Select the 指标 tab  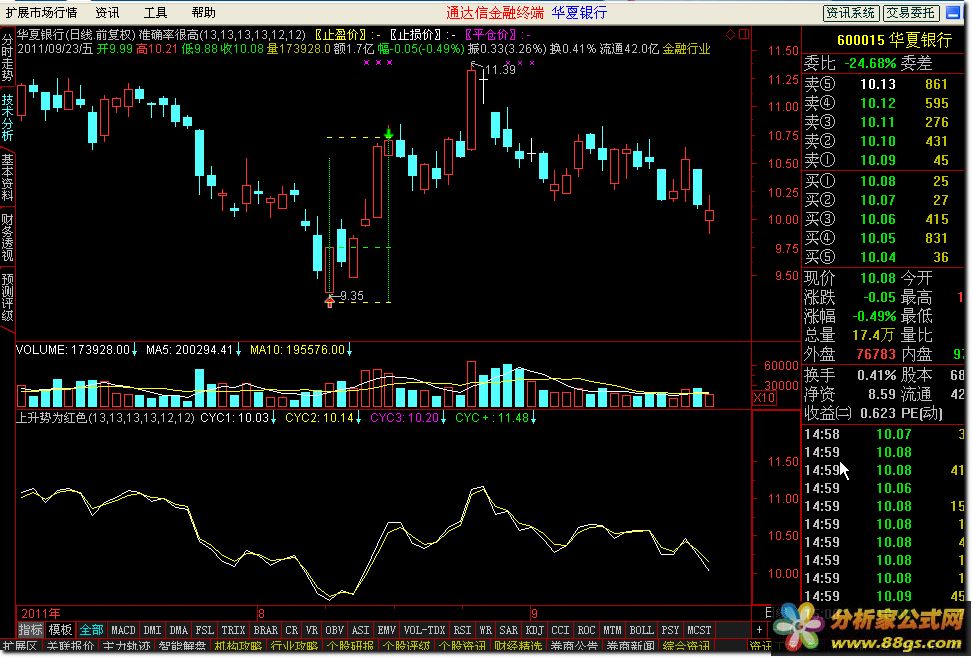(30, 630)
